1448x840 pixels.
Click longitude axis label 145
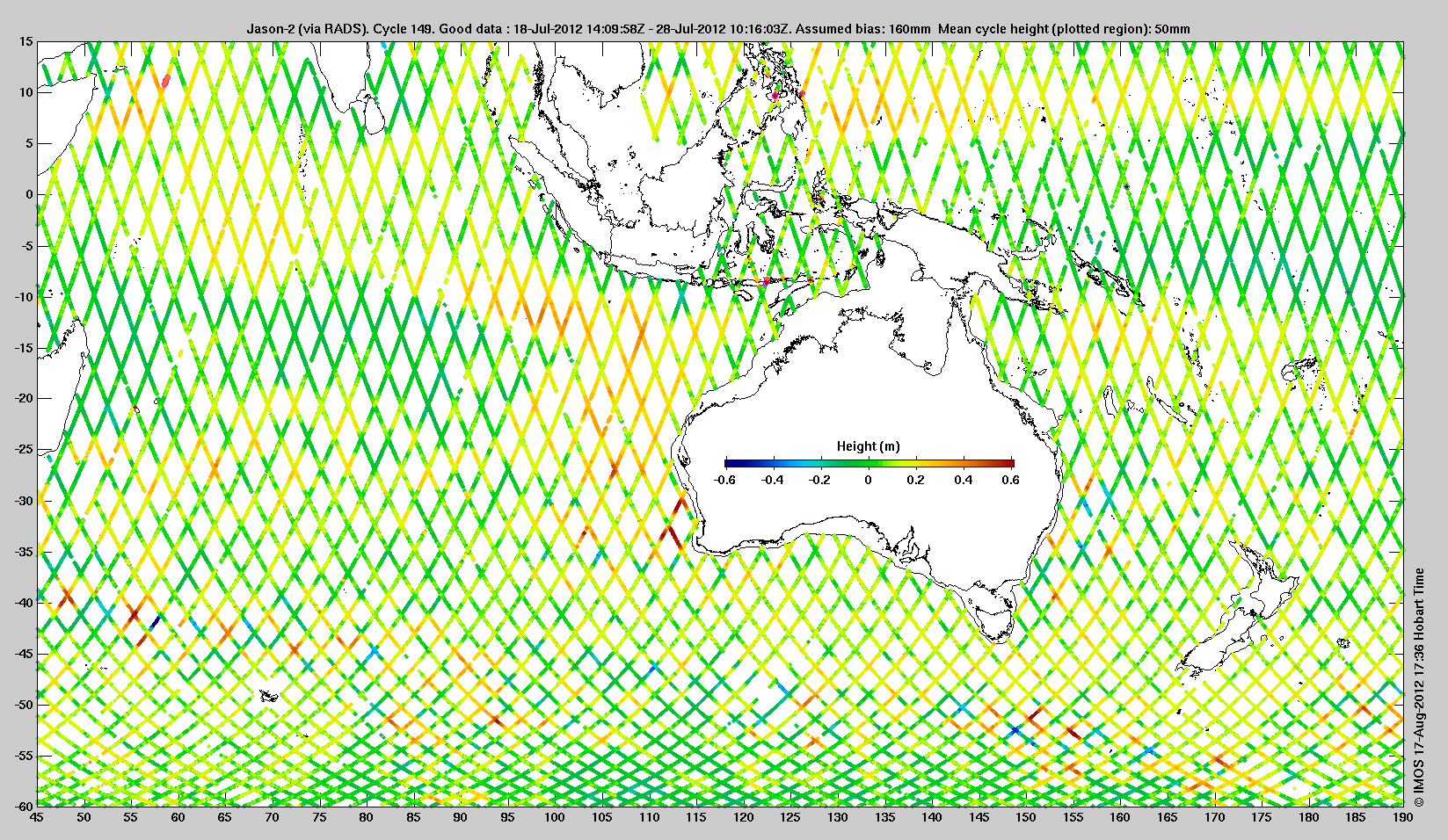[x=979, y=818]
